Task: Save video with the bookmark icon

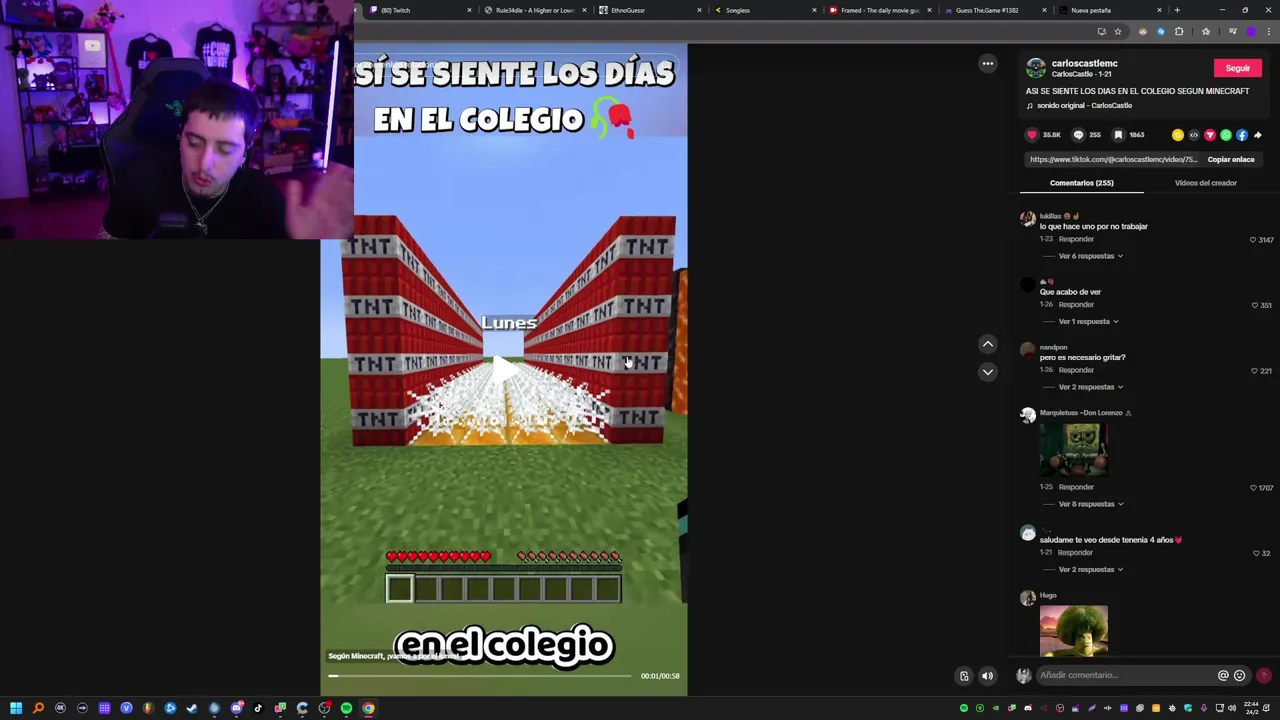Action: coord(1118,135)
